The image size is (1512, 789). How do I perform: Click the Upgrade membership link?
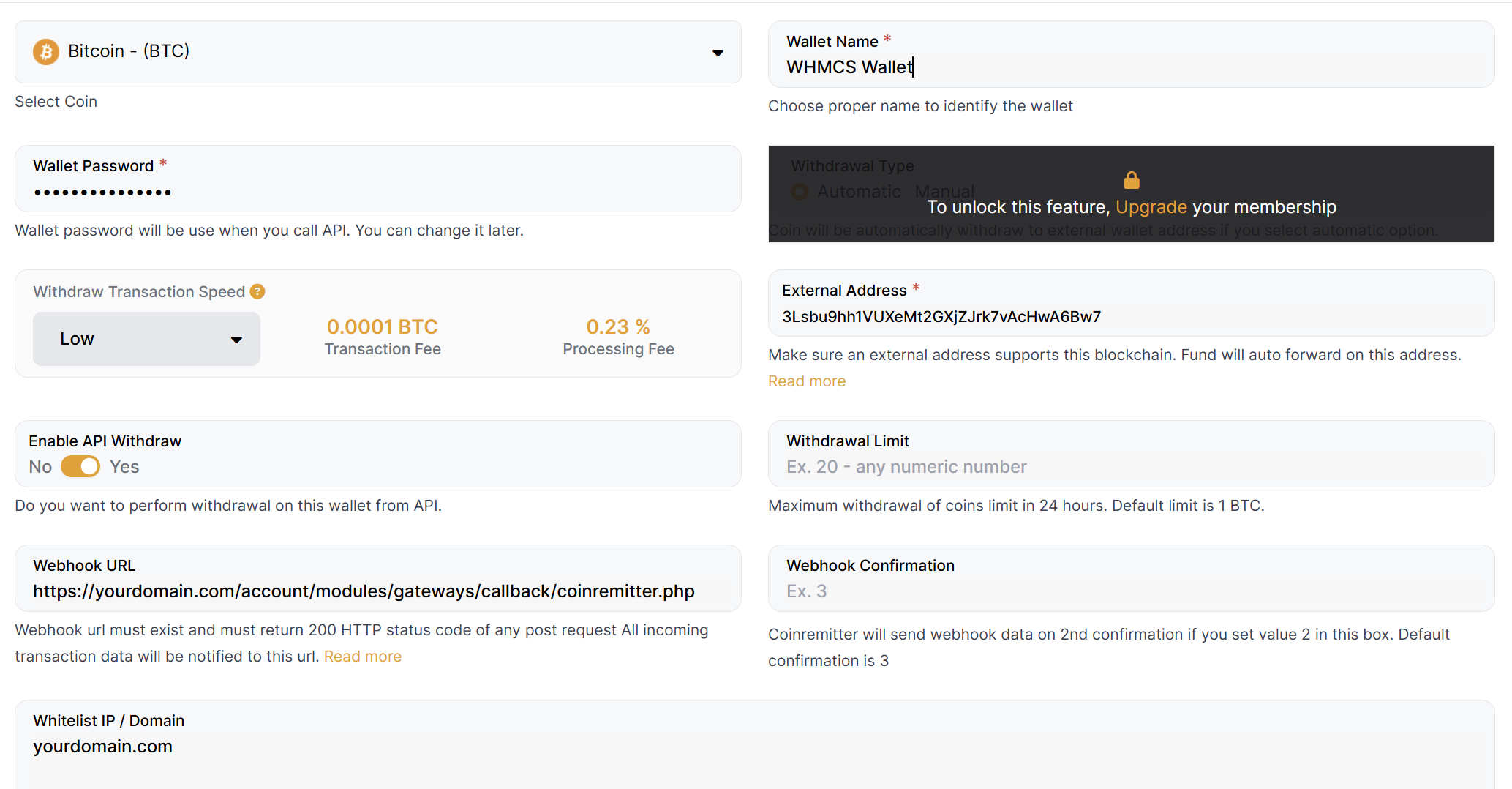click(x=1151, y=207)
